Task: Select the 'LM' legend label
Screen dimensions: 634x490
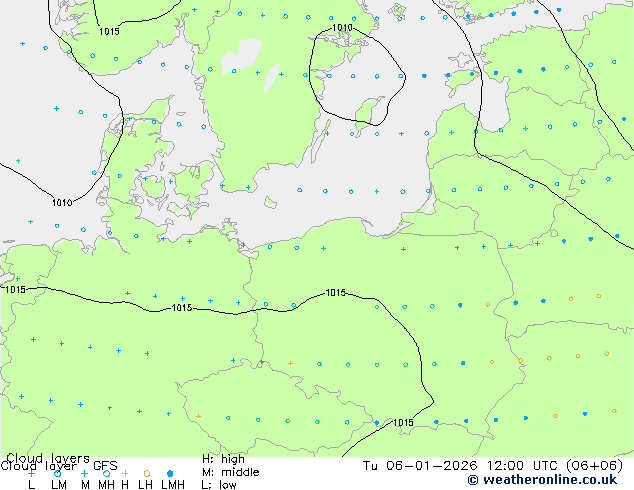Action: point(59,484)
